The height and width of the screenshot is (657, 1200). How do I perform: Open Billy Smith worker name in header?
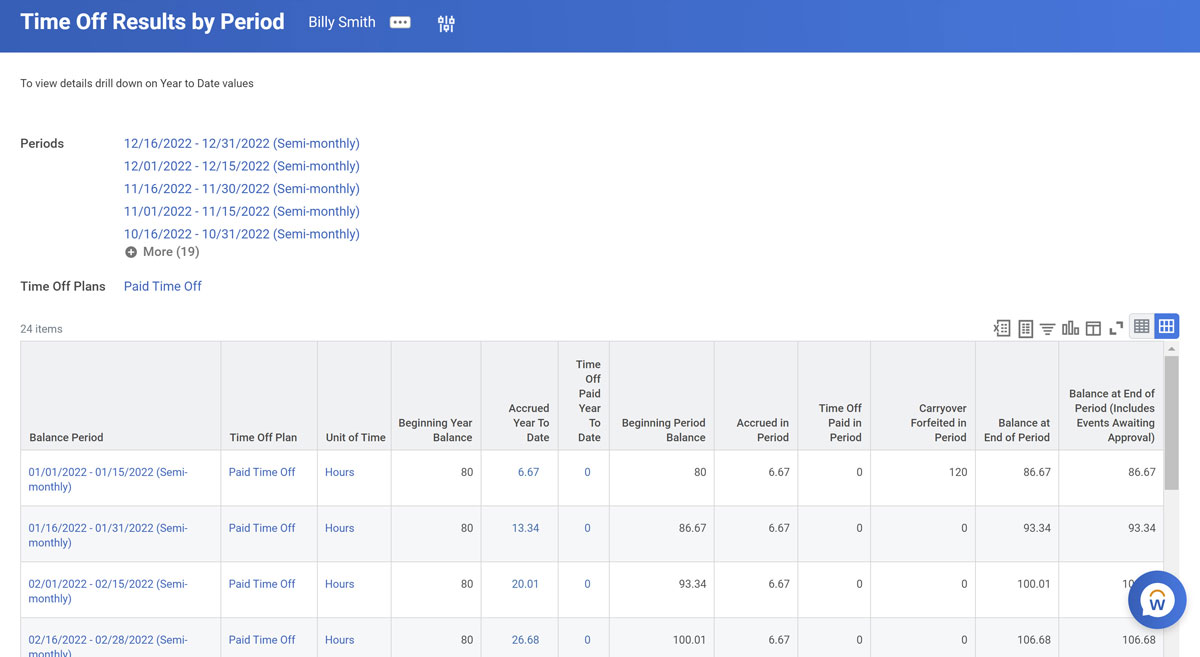pyautogui.click(x=342, y=22)
